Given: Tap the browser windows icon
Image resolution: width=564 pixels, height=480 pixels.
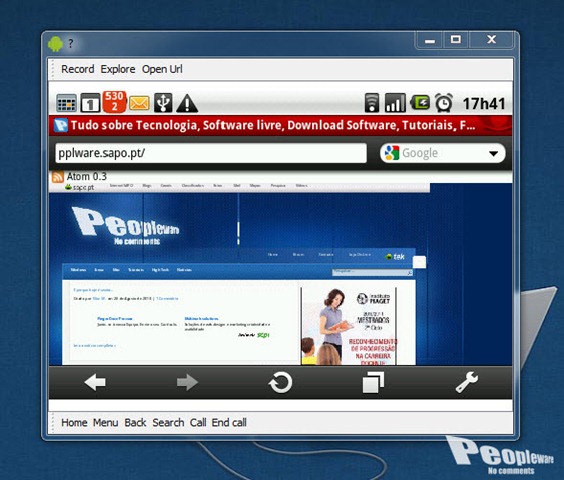Looking at the screenshot, I should click(373, 382).
